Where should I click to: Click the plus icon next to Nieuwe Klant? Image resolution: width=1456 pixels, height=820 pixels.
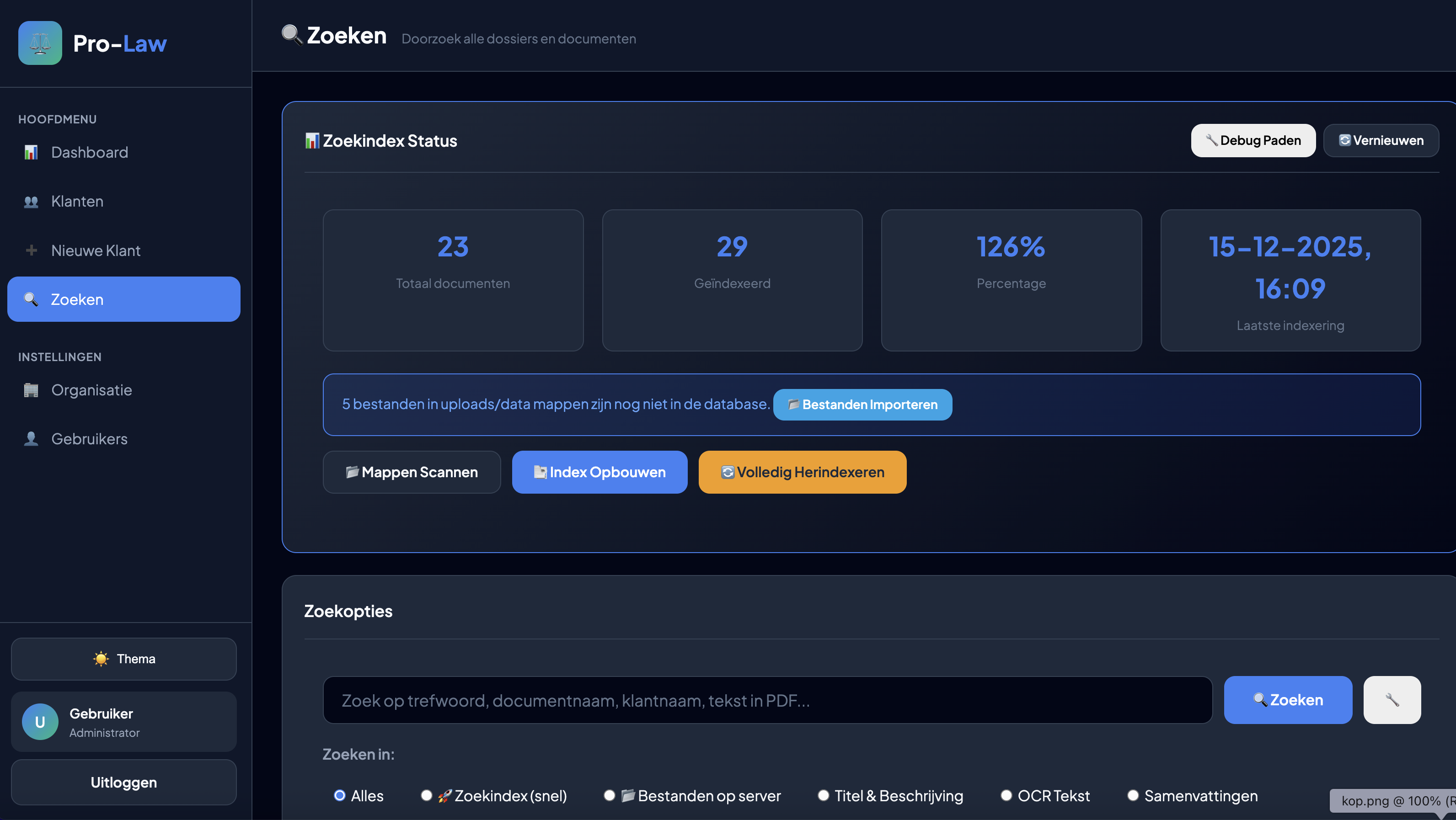(x=32, y=250)
